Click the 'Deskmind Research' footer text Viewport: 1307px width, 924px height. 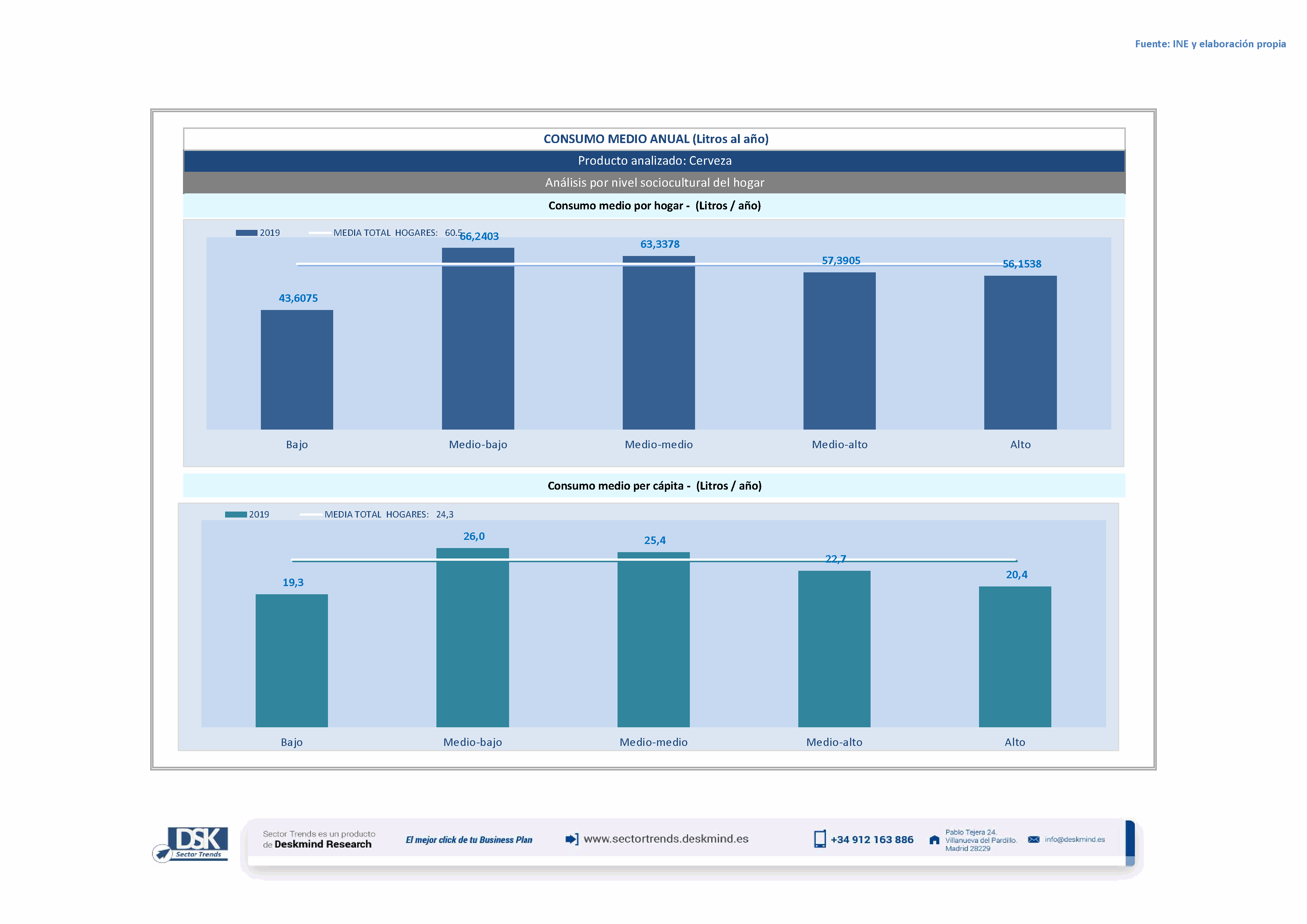point(323,844)
